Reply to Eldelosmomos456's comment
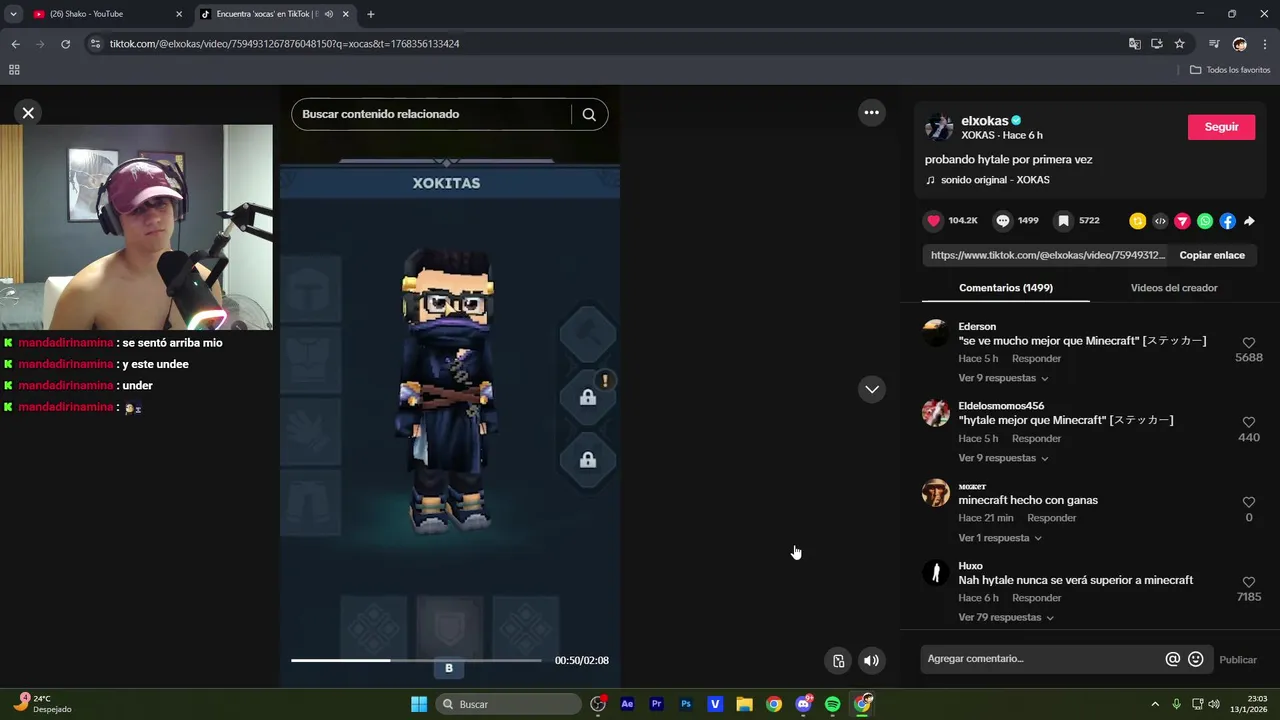This screenshot has height=720, width=1280. coord(1036,438)
